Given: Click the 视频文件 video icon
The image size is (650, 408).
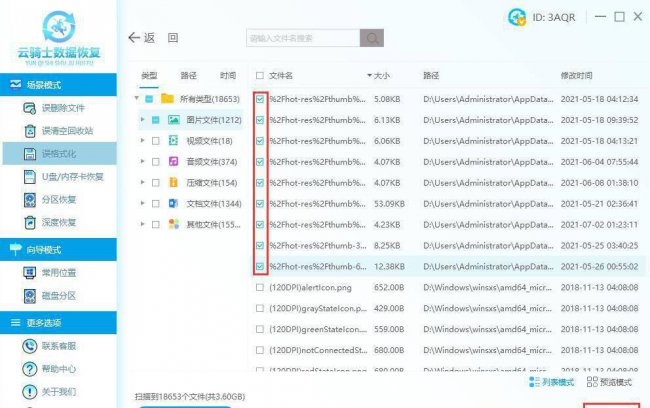Looking at the screenshot, I should coord(173,141).
